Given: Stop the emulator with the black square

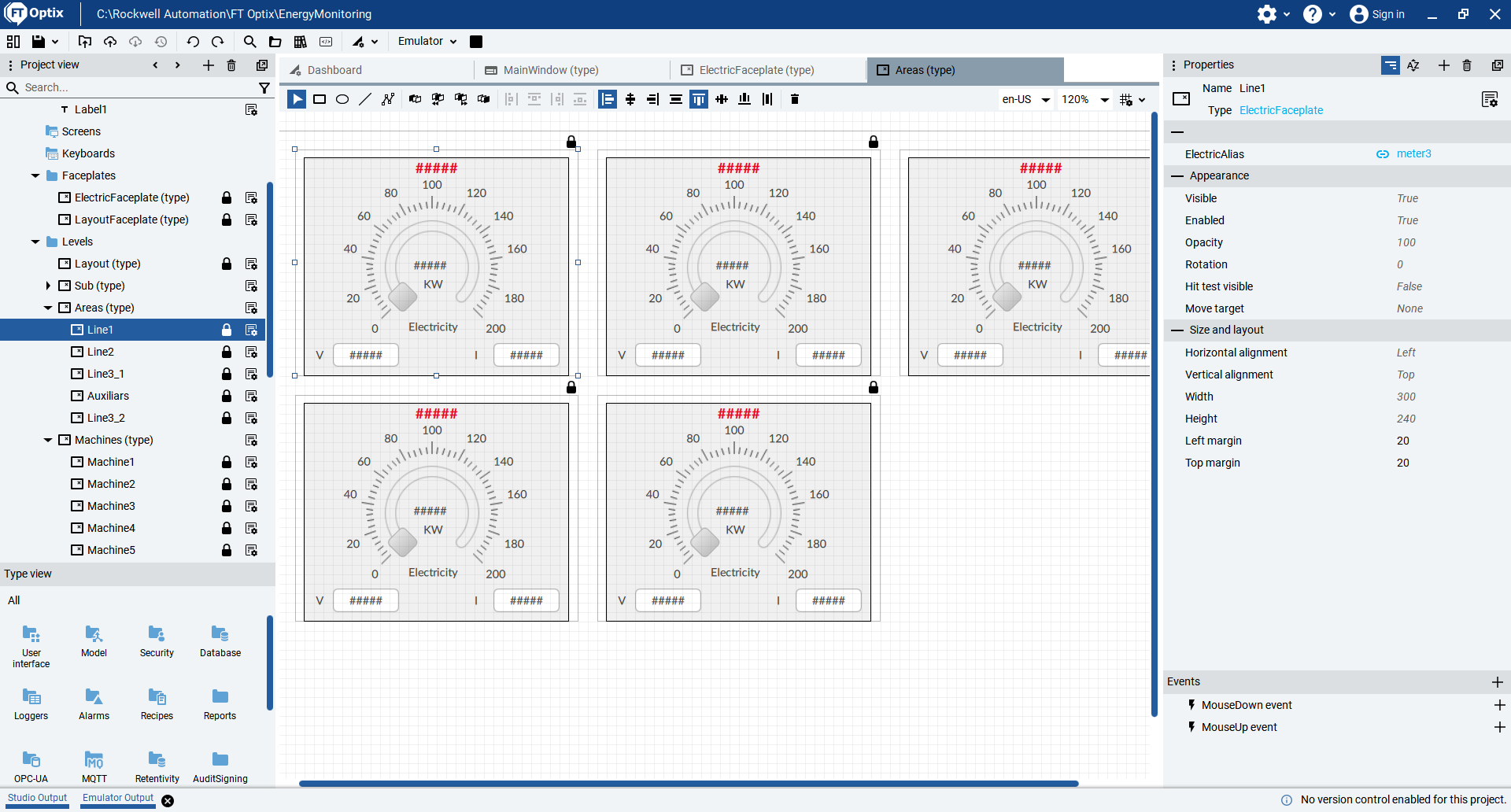Looking at the screenshot, I should pyautogui.click(x=476, y=42).
